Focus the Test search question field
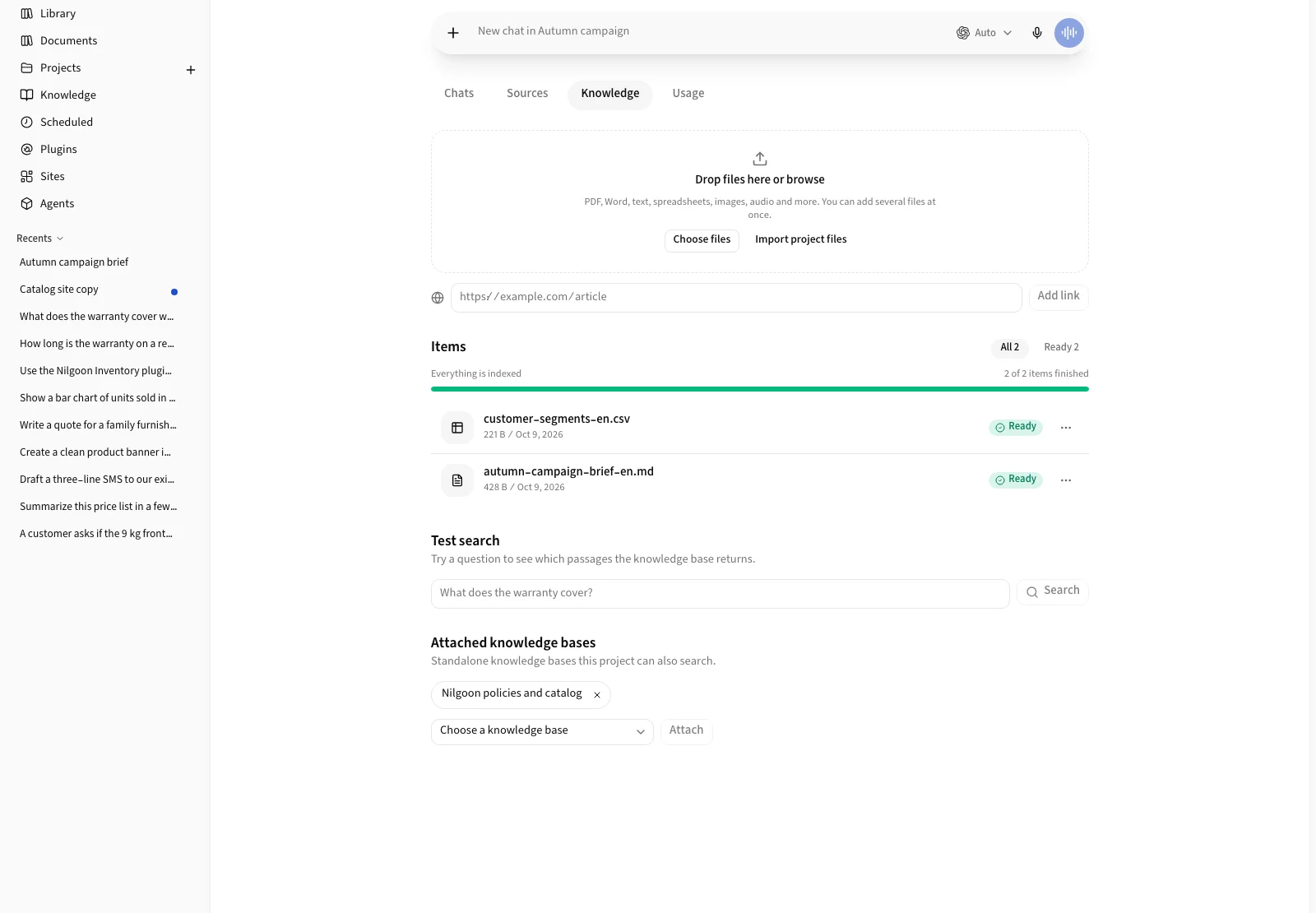The height and width of the screenshot is (913, 1316). [721, 593]
